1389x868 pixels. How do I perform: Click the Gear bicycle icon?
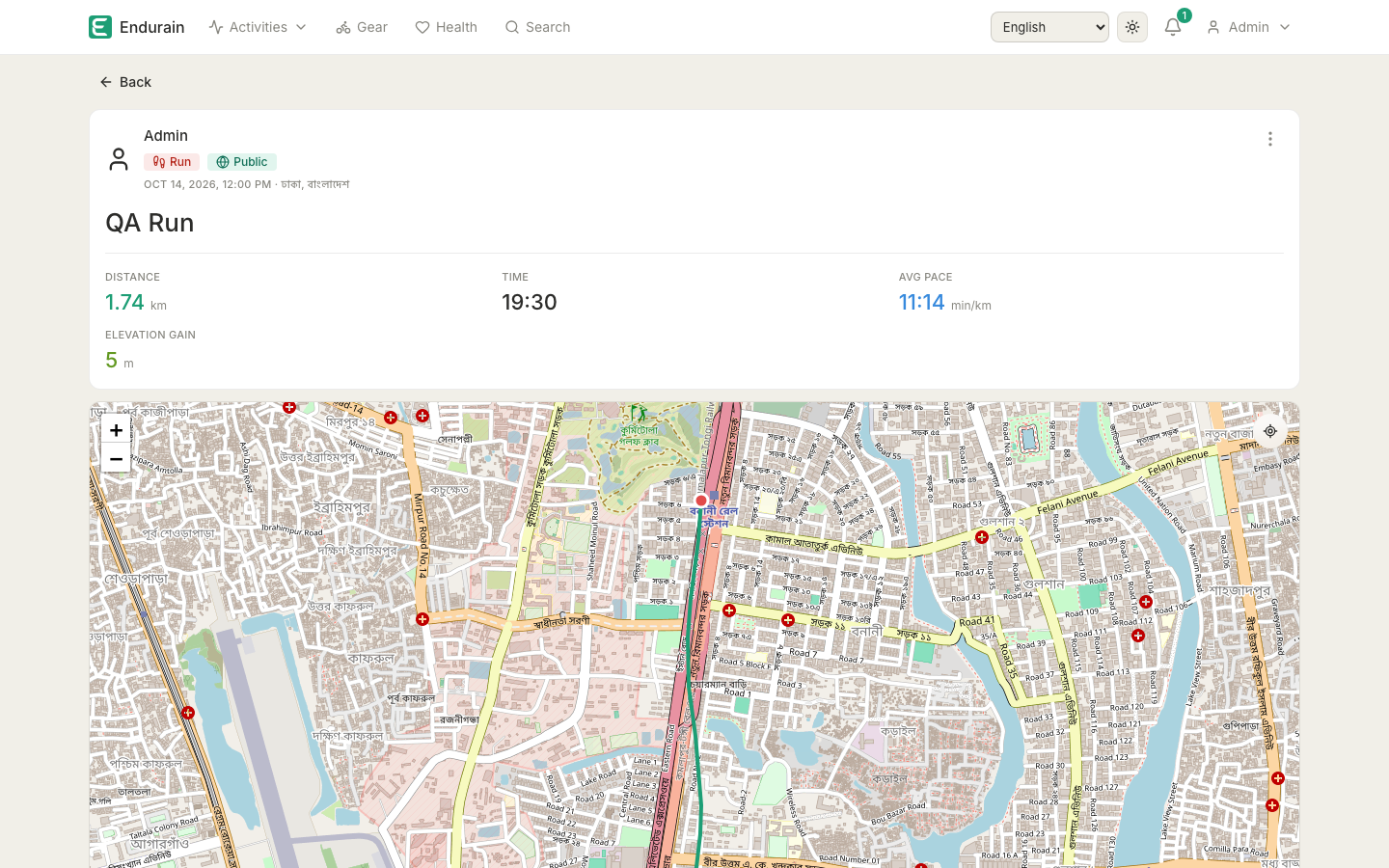(343, 27)
